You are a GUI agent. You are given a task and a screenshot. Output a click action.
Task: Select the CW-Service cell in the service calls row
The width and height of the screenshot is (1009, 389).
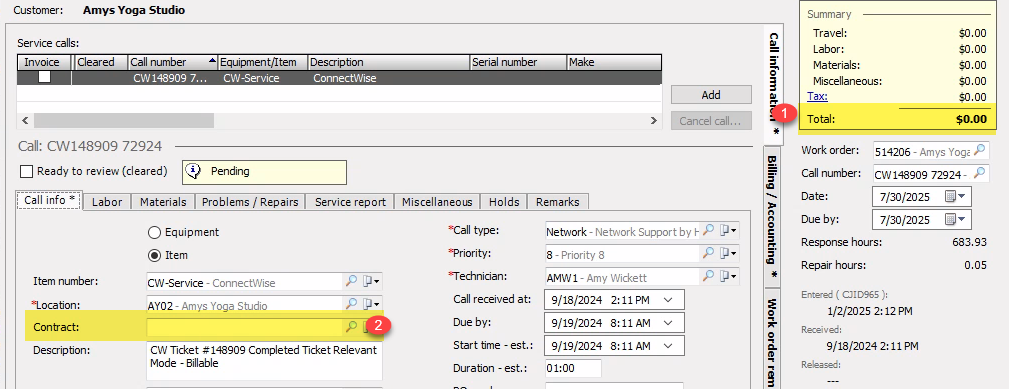[x=263, y=78]
